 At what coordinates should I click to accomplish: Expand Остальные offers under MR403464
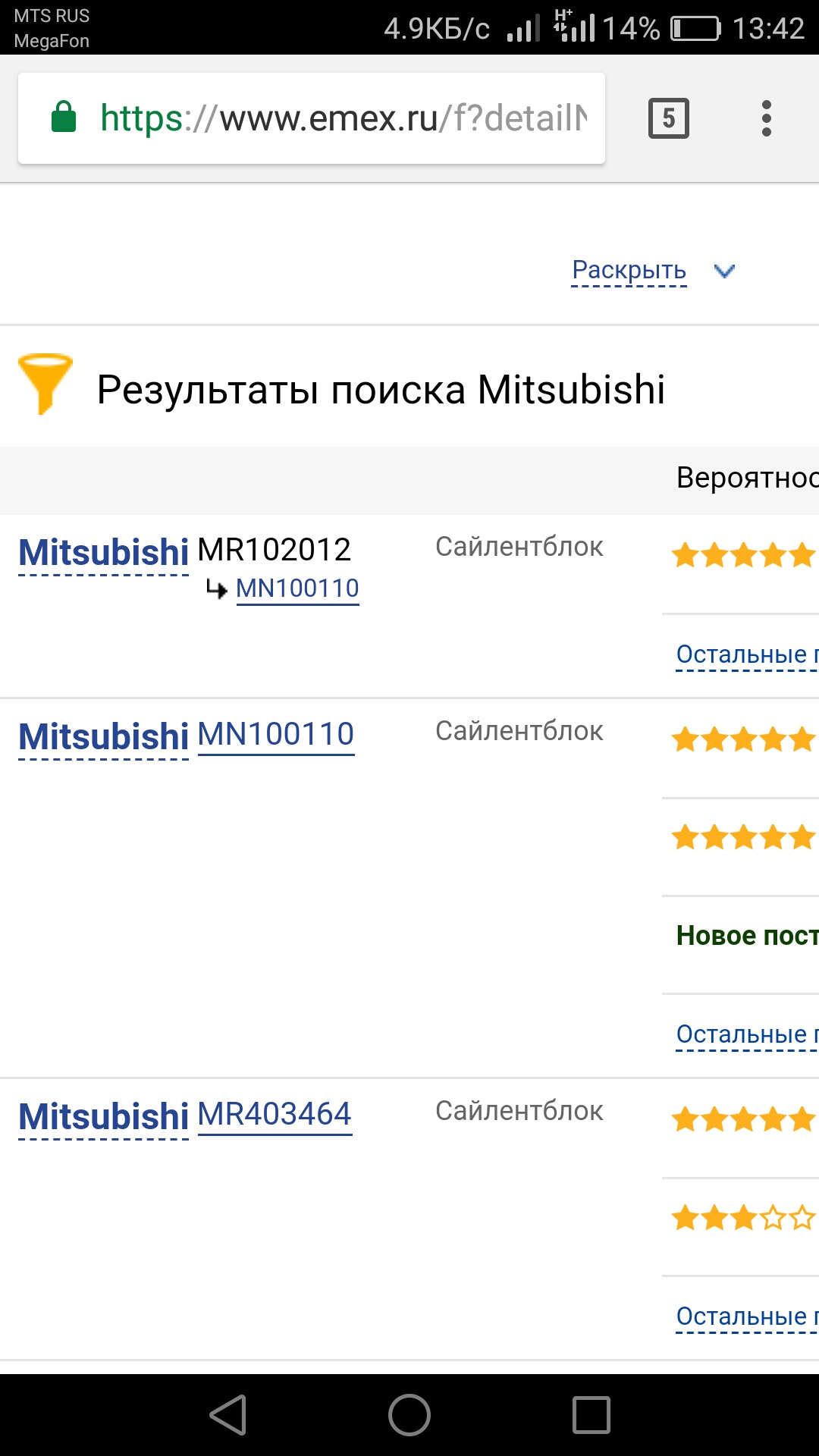pos(746,1316)
